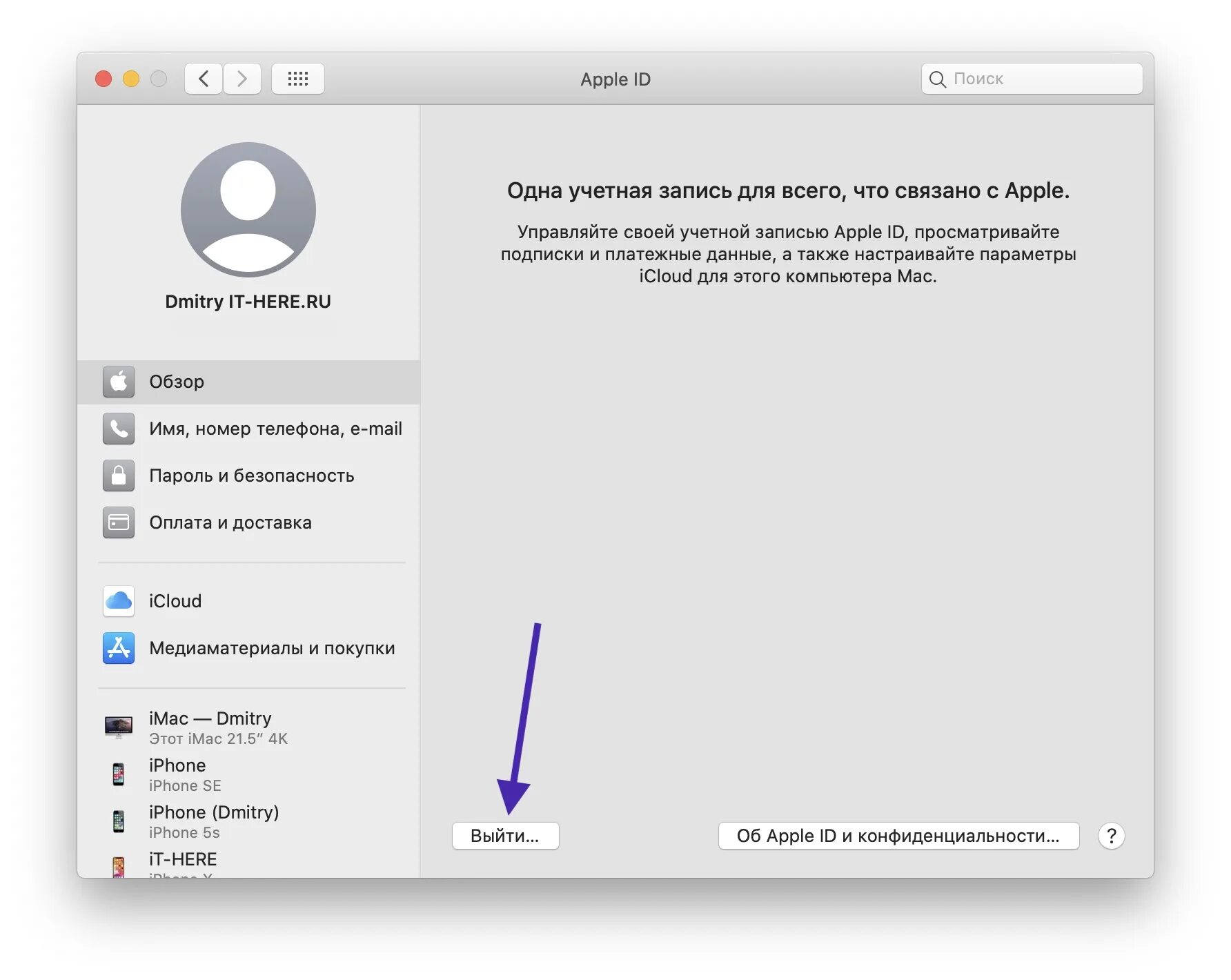The image size is (1231, 980).
Task: Go back using the left chevron
Action: pos(204,79)
